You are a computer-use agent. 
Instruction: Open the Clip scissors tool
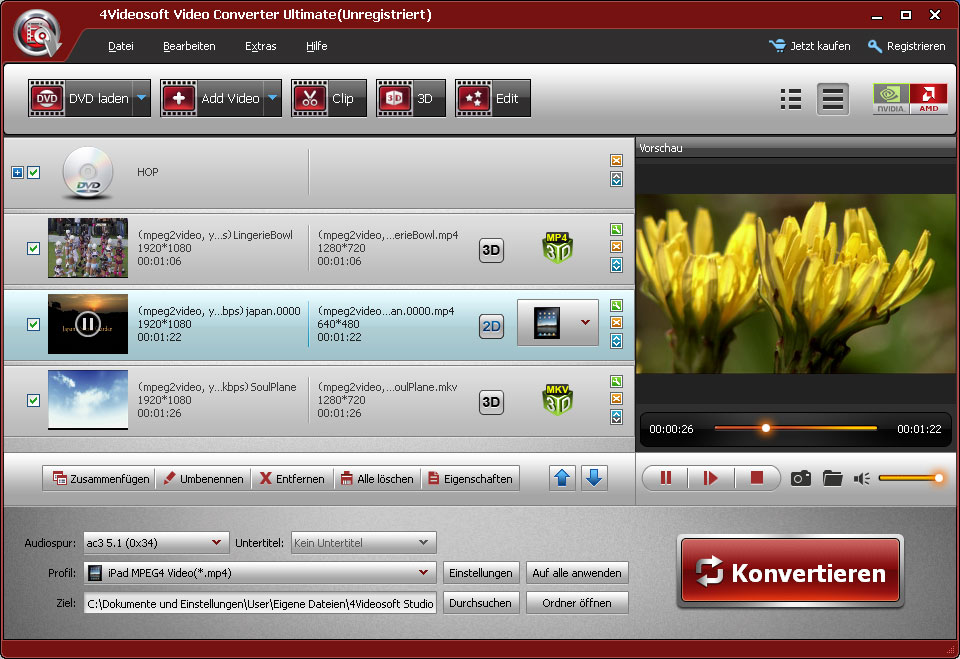(329, 98)
